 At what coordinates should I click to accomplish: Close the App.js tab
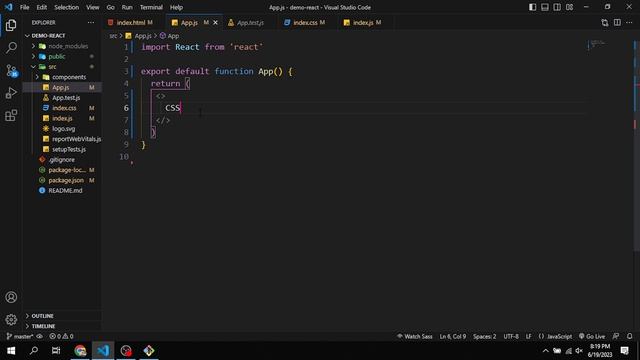pyautogui.click(x=216, y=22)
